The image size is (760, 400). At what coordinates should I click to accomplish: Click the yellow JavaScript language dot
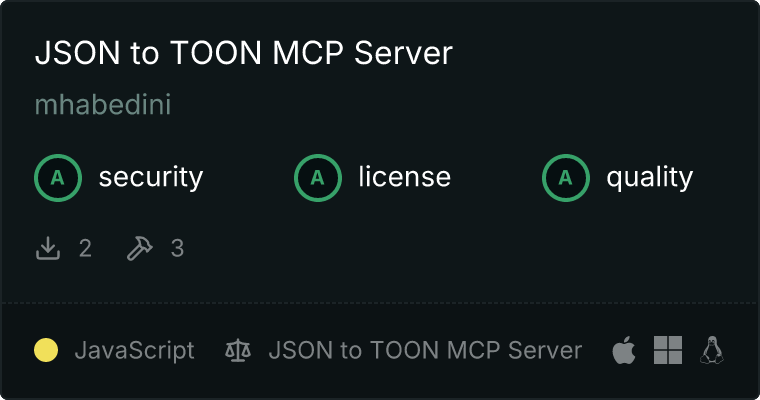click(46, 350)
